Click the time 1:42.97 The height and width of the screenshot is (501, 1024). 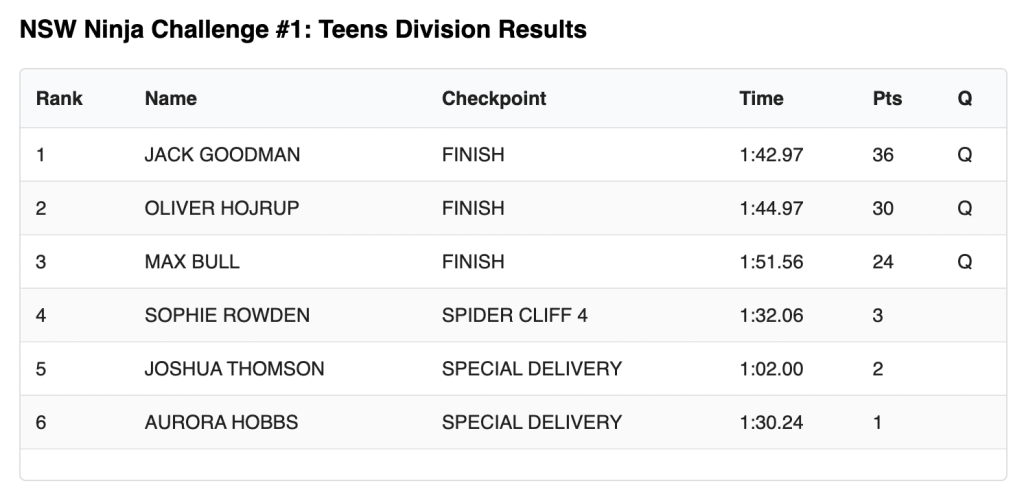click(771, 155)
